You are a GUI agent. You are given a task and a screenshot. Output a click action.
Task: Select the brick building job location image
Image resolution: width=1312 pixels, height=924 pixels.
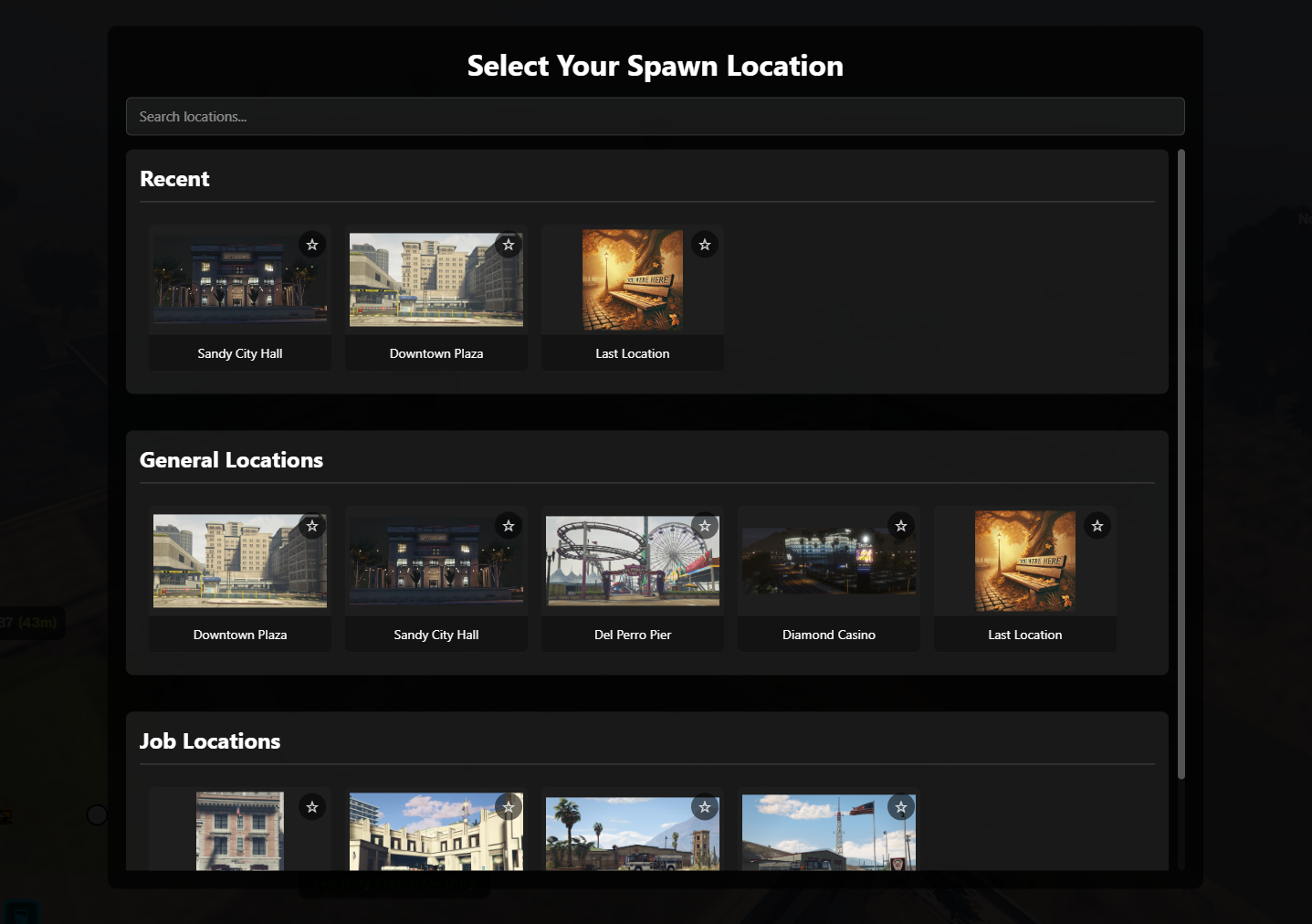click(x=240, y=831)
